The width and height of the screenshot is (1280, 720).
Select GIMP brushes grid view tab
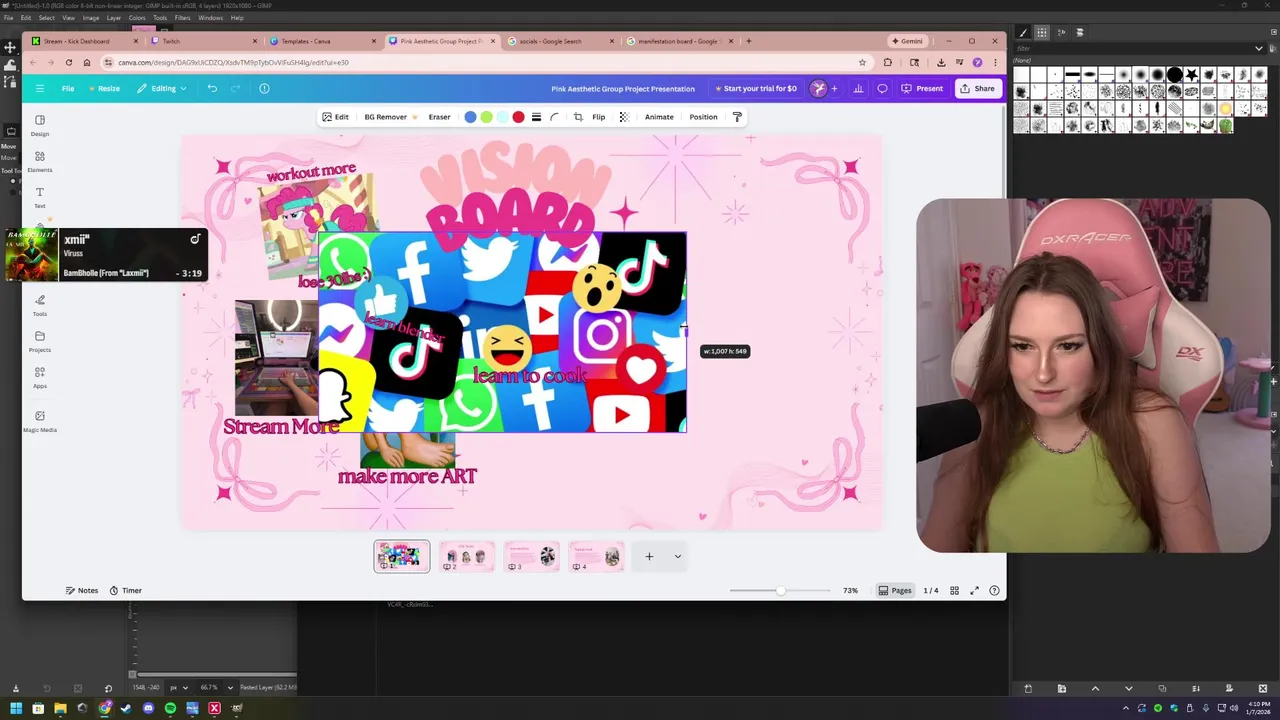coord(1041,32)
